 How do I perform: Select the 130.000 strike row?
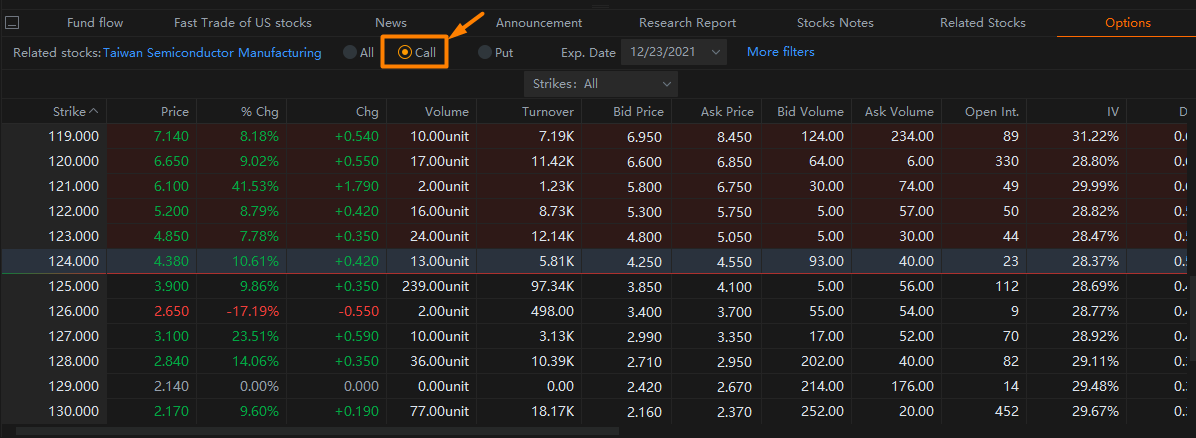(595, 411)
